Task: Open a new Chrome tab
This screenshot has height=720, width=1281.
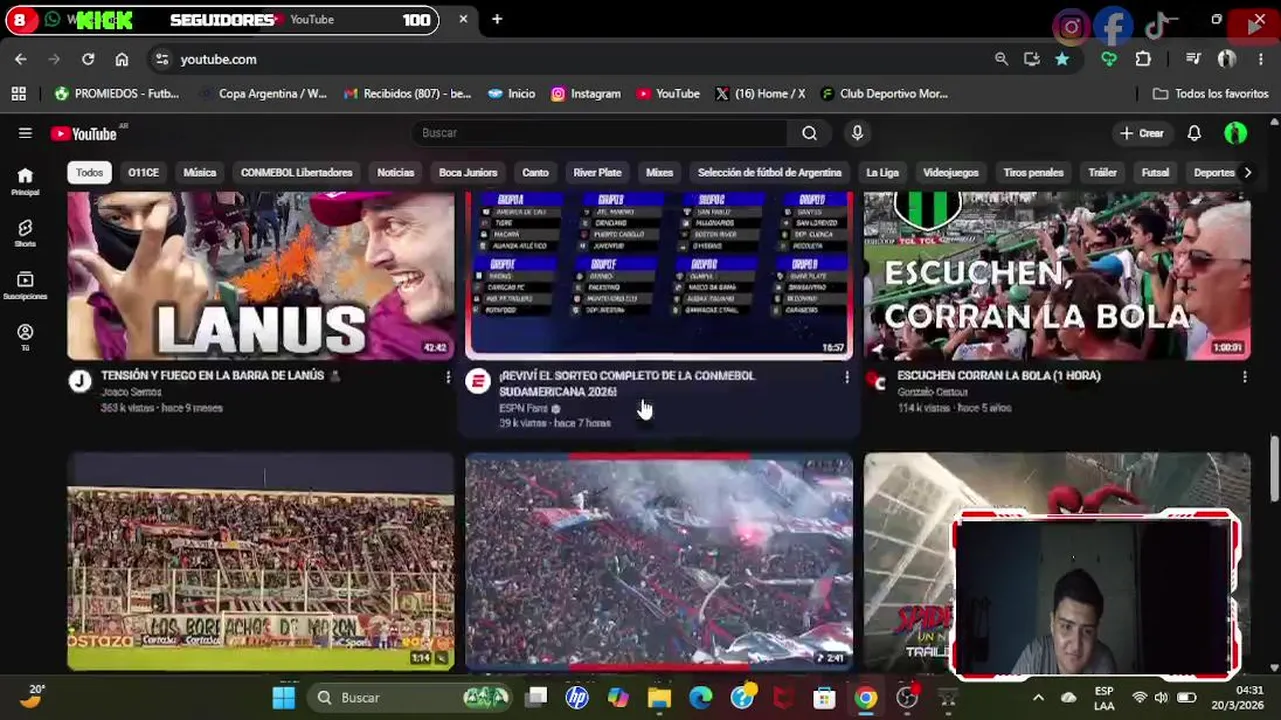Action: (497, 19)
